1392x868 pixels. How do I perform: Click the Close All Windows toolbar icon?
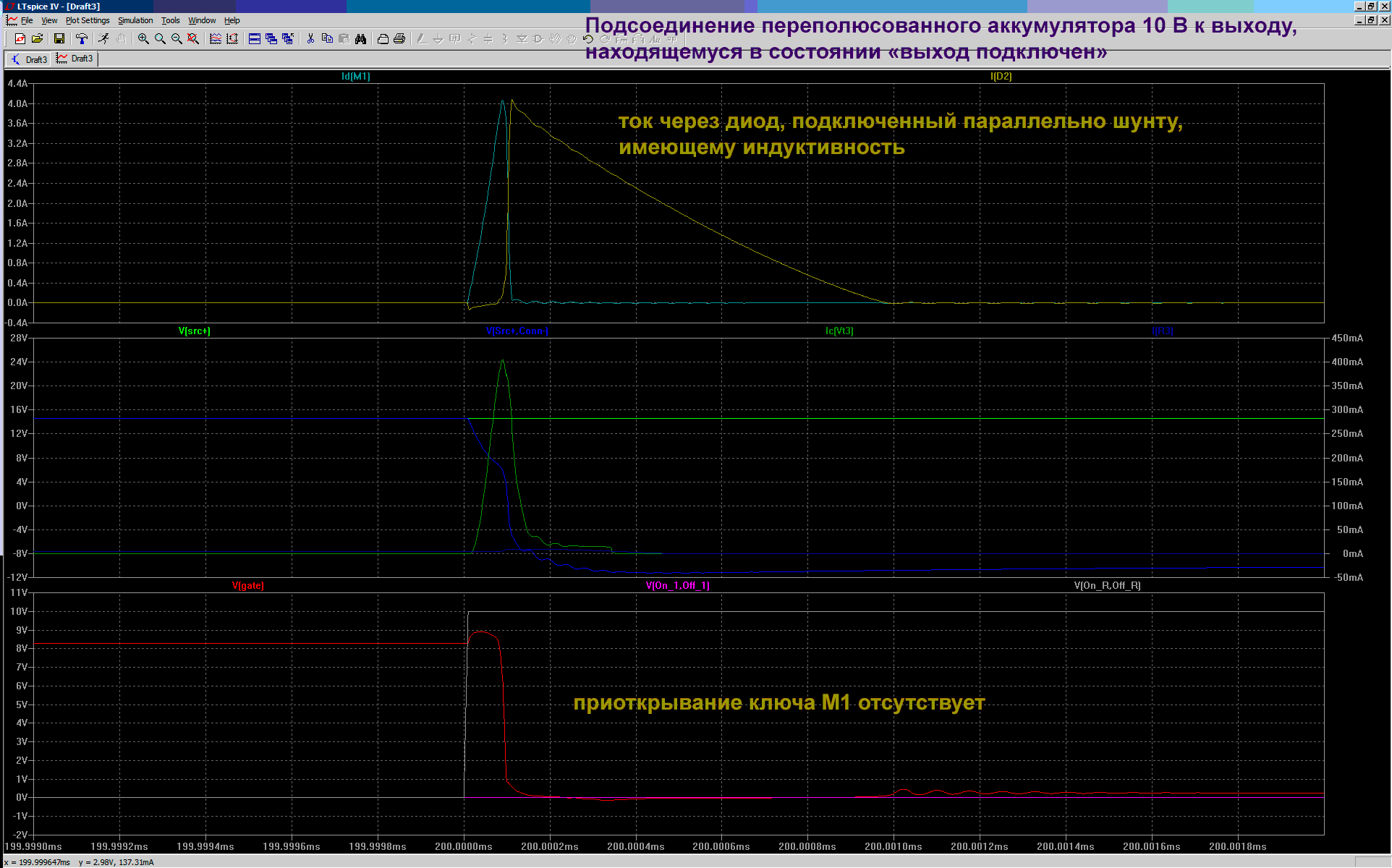[288, 38]
